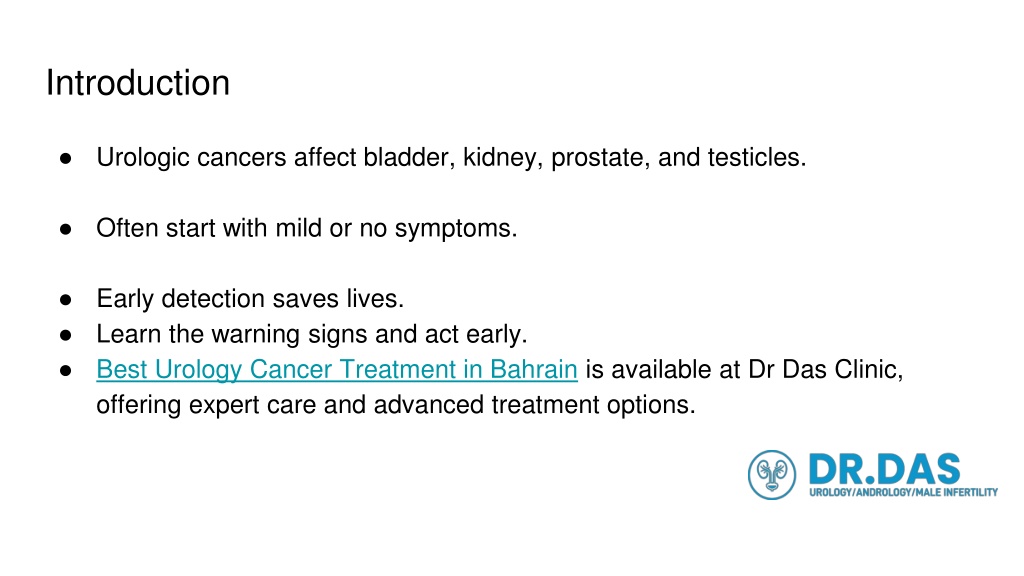
Task: Click the Urology/Andrology/Male Infertility tagline
Action: point(903,492)
